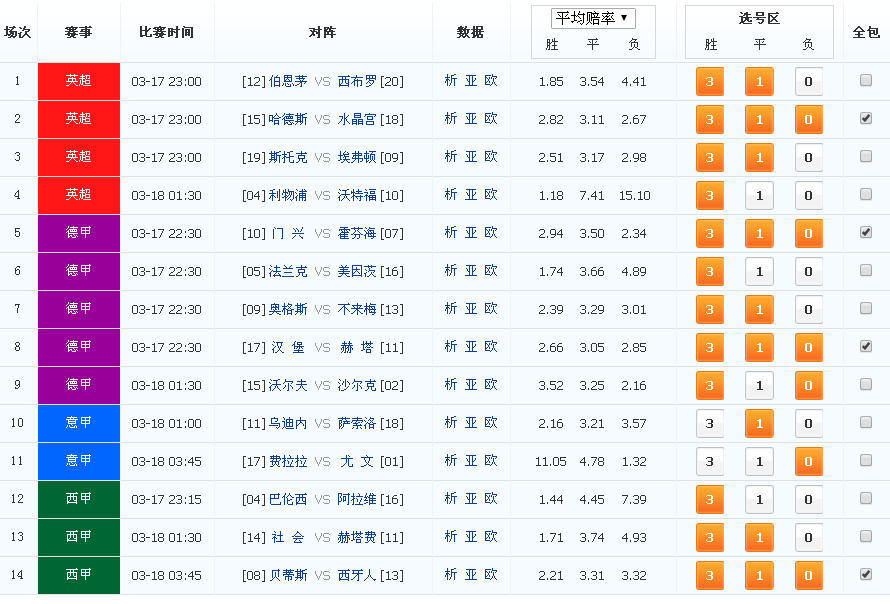Click the win odds 11.05 for 费拉拉
Screen dimensions: 890x604
click(x=551, y=462)
